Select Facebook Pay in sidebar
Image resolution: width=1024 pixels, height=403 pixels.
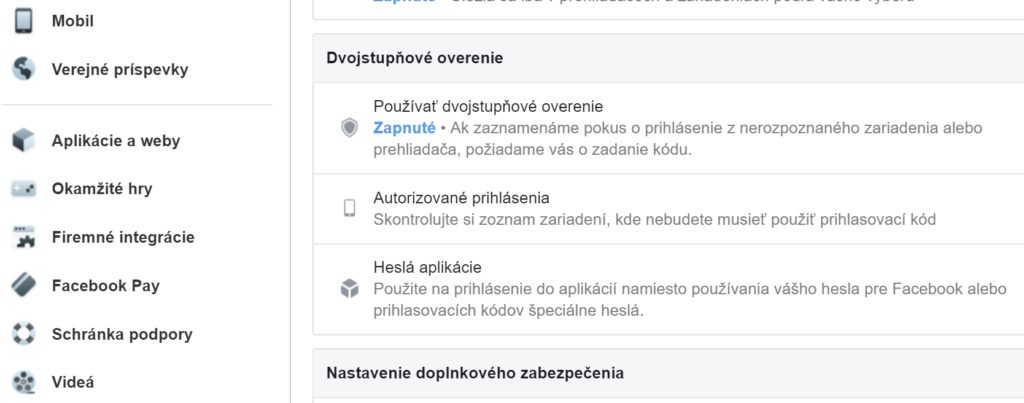105,286
